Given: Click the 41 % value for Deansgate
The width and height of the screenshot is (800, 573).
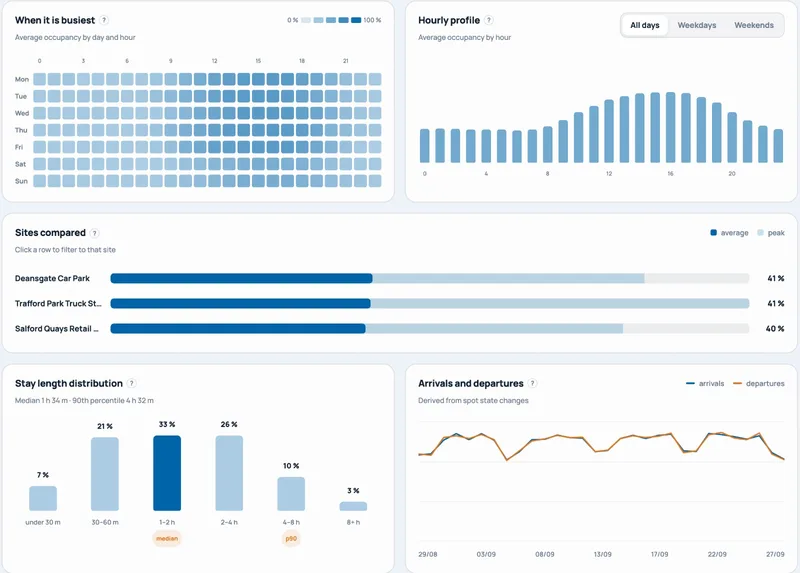Looking at the screenshot, I should click(776, 279).
